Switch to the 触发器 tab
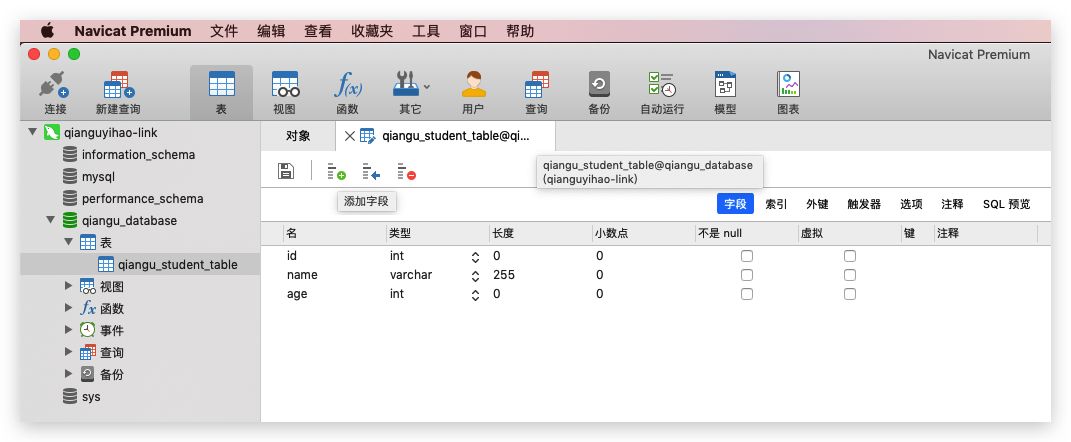The height and width of the screenshot is (442, 1071). [x=864, y=204]
